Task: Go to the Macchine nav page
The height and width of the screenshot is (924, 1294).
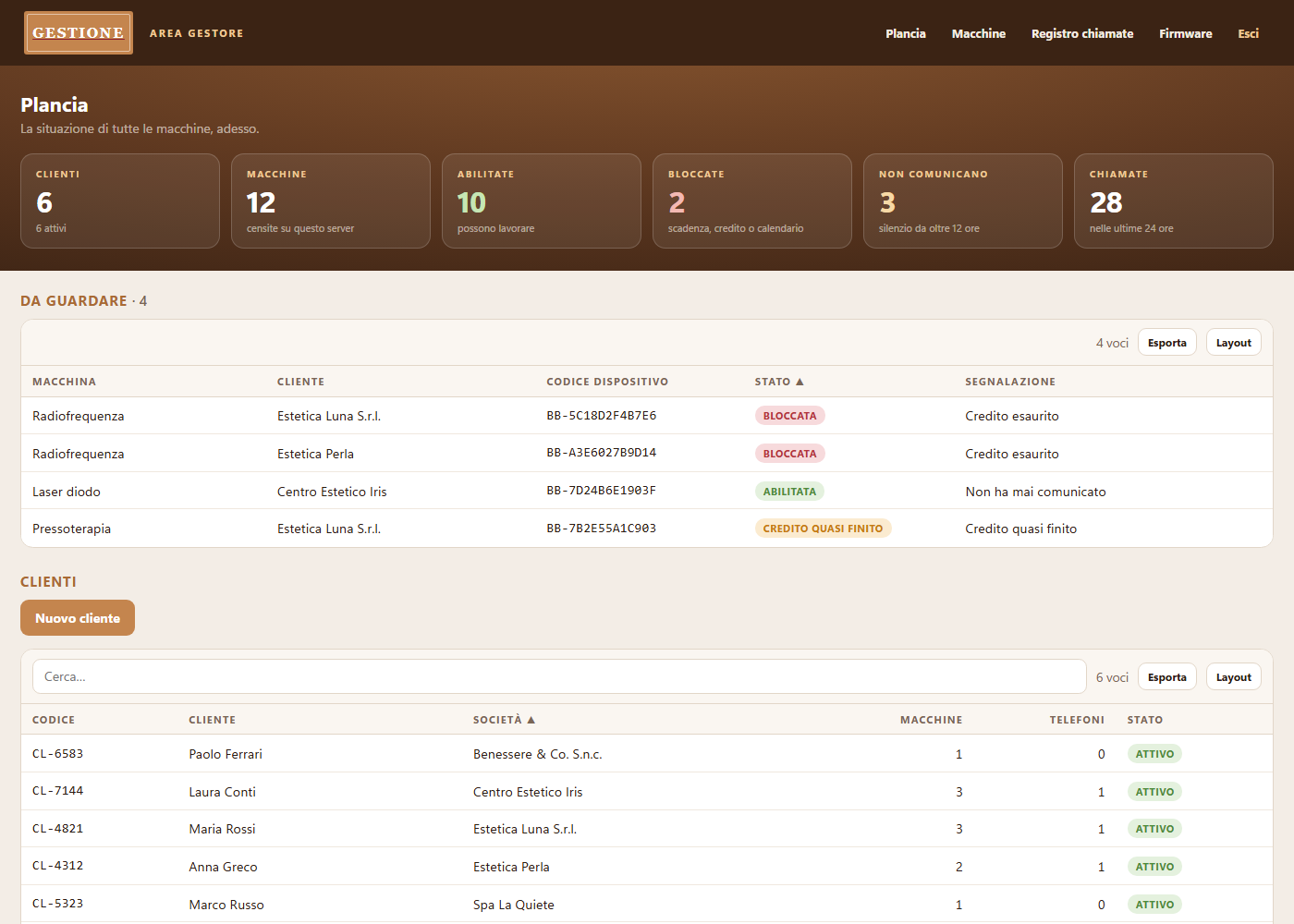Action: [x=979, y=33]
